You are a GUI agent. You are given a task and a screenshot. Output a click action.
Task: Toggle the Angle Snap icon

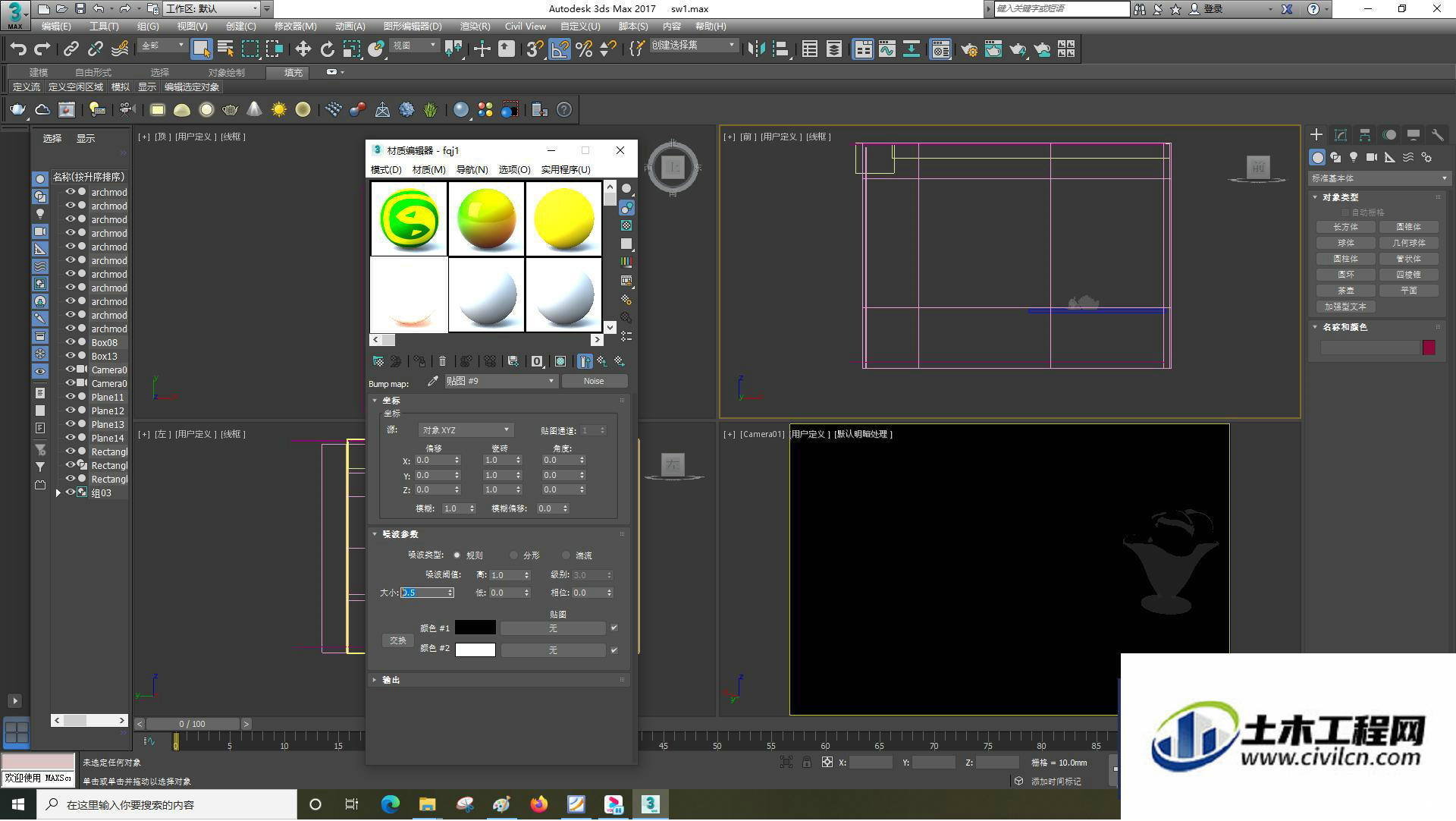click(560, 49)
